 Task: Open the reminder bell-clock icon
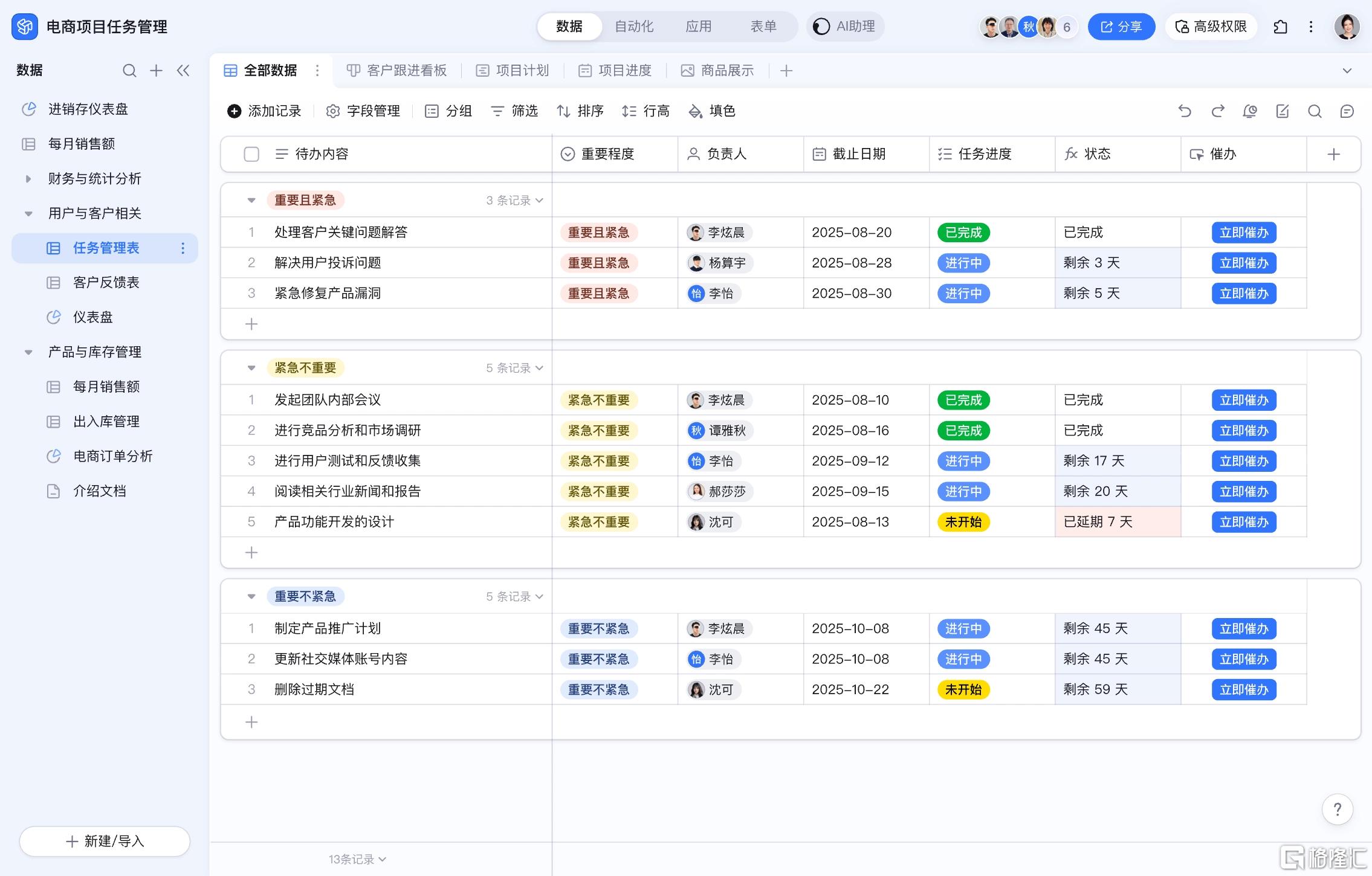[x=1250, y=111]
